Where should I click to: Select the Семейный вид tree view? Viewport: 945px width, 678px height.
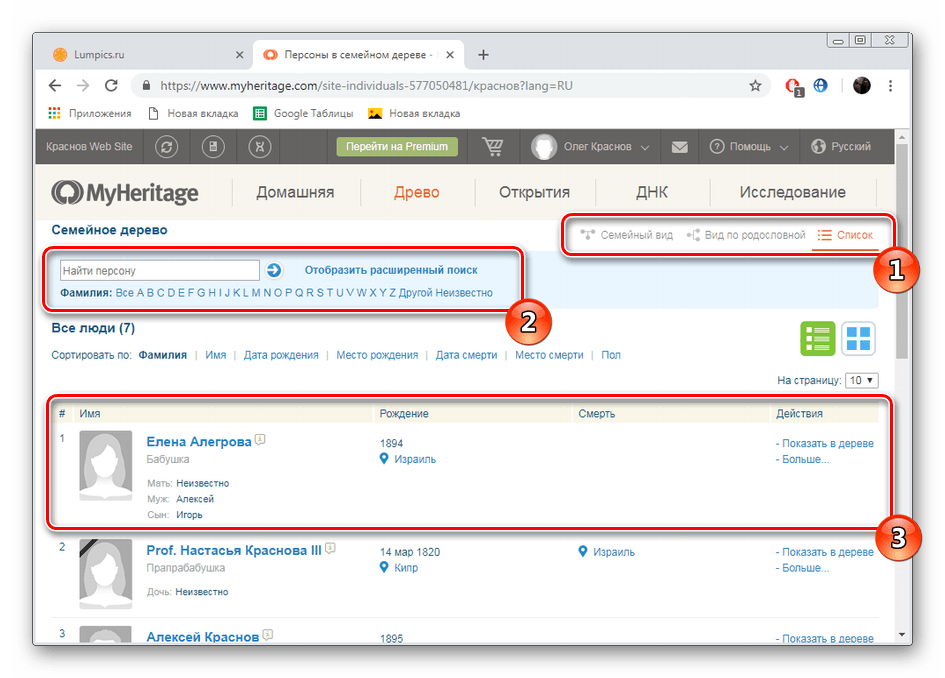click(x=626, y=235)
